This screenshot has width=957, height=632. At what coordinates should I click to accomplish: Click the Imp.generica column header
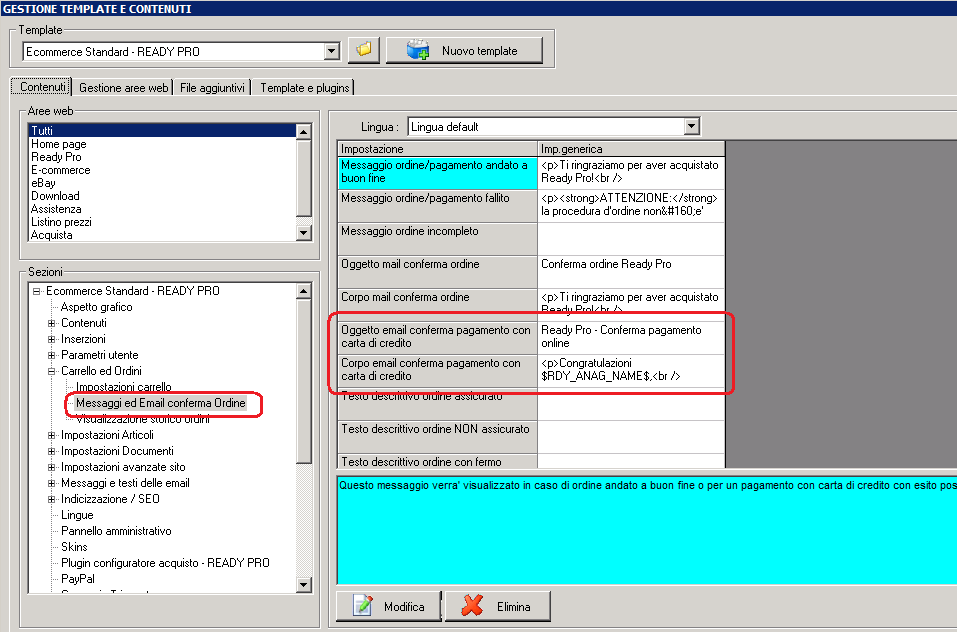point(631,149)
